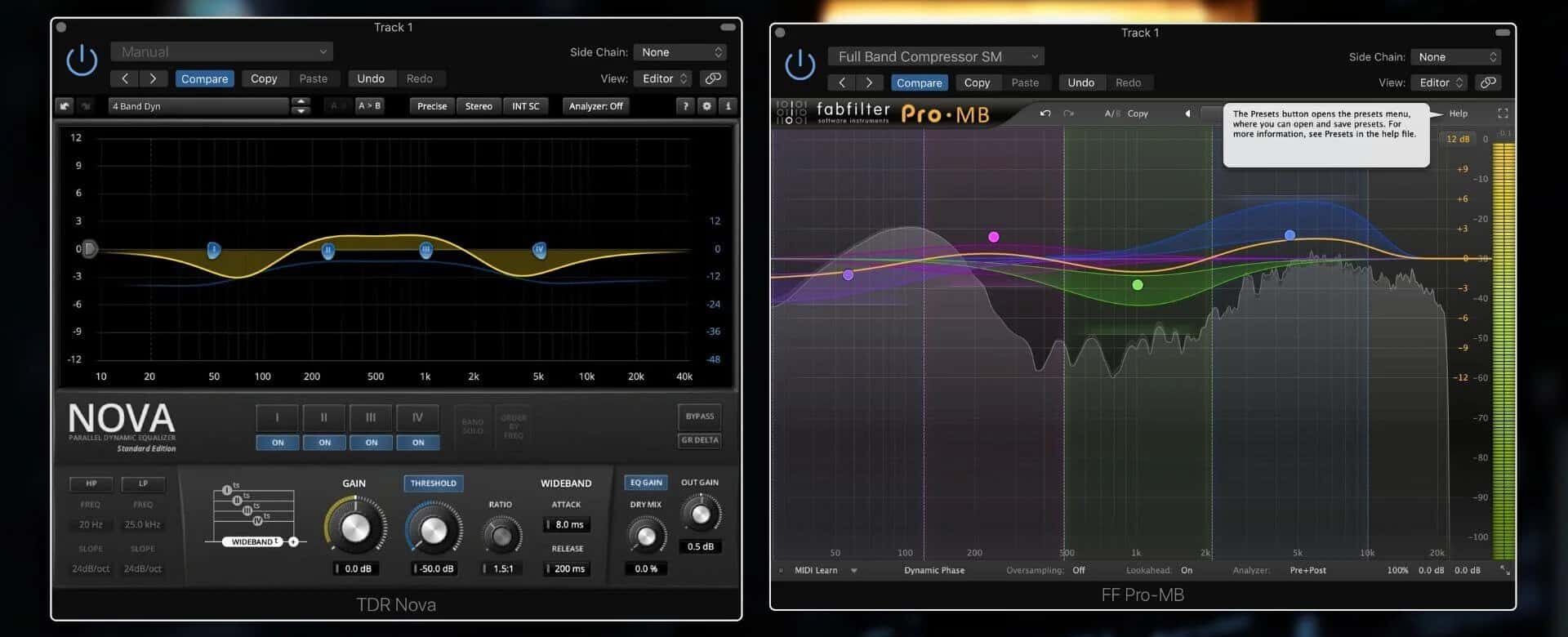Click the plus icon next to WIDEBAND
Screen dimensions: 1568x637
[293, 541]
